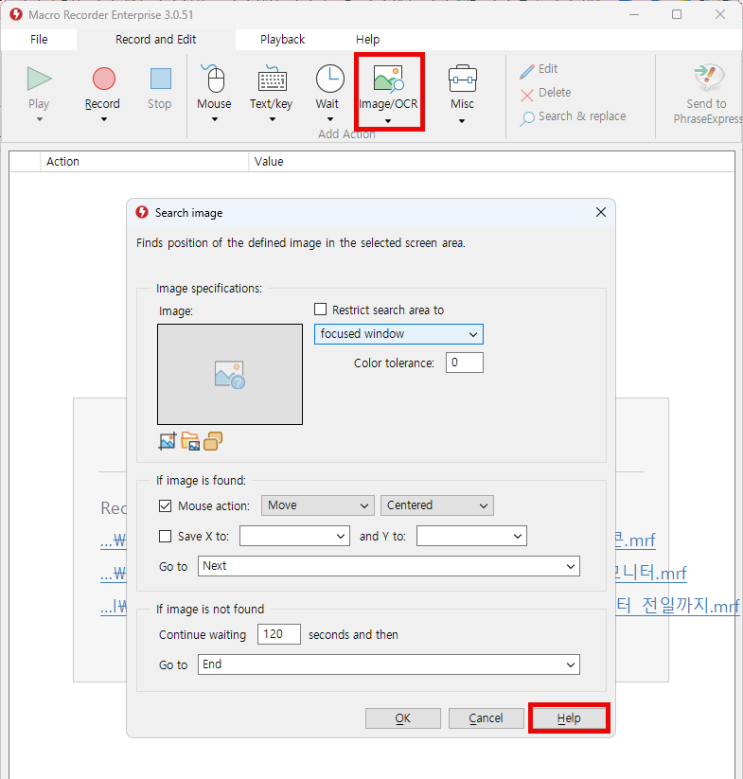Image resolution: width=743 pixels, height=779 pixels.
Task: Click the Delete X icon
Action: tap(527, 94)
